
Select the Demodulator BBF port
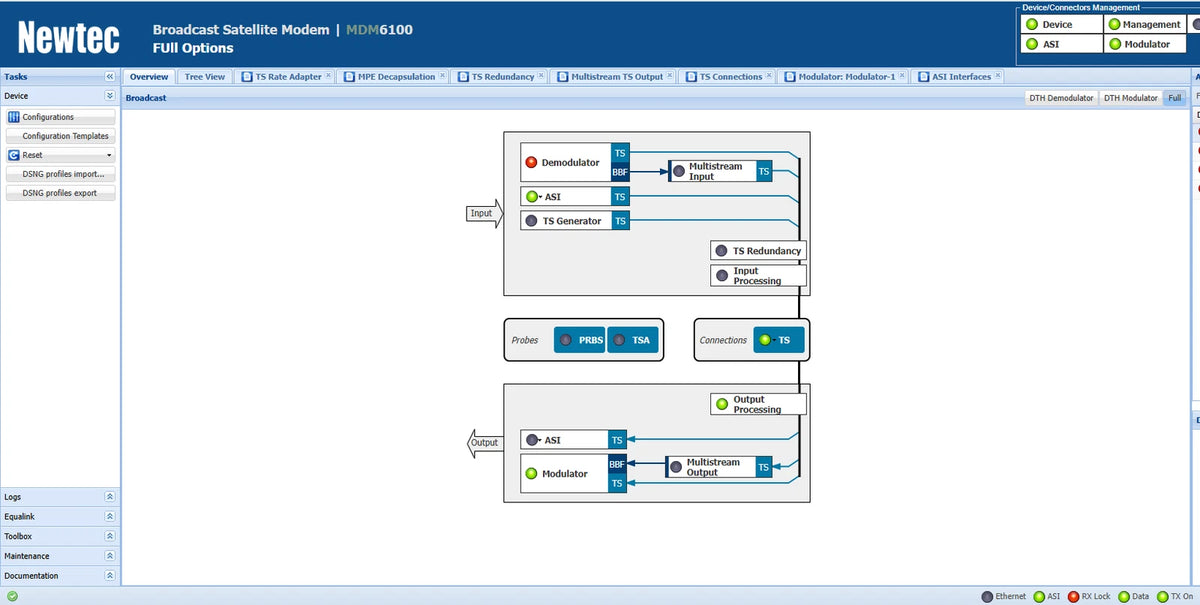tap(620, 172)
